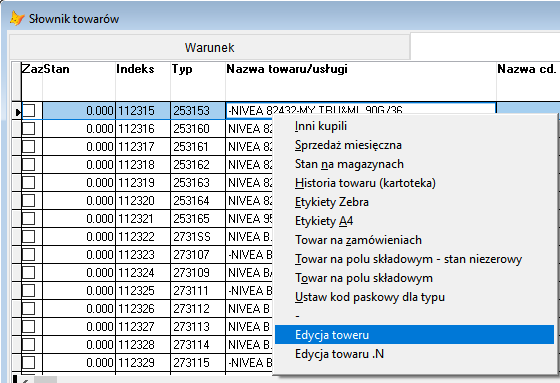Click Nazwa towaru/usługi column header
The height and width of the screenshot is (383, 560).
coord(361,81)
